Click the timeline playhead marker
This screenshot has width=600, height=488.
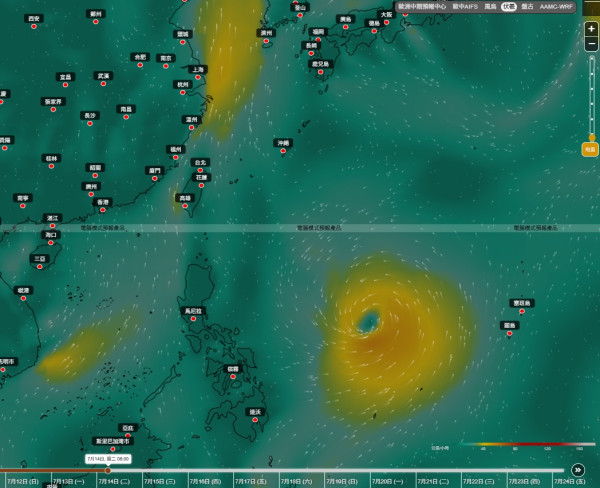pos(108,470)
